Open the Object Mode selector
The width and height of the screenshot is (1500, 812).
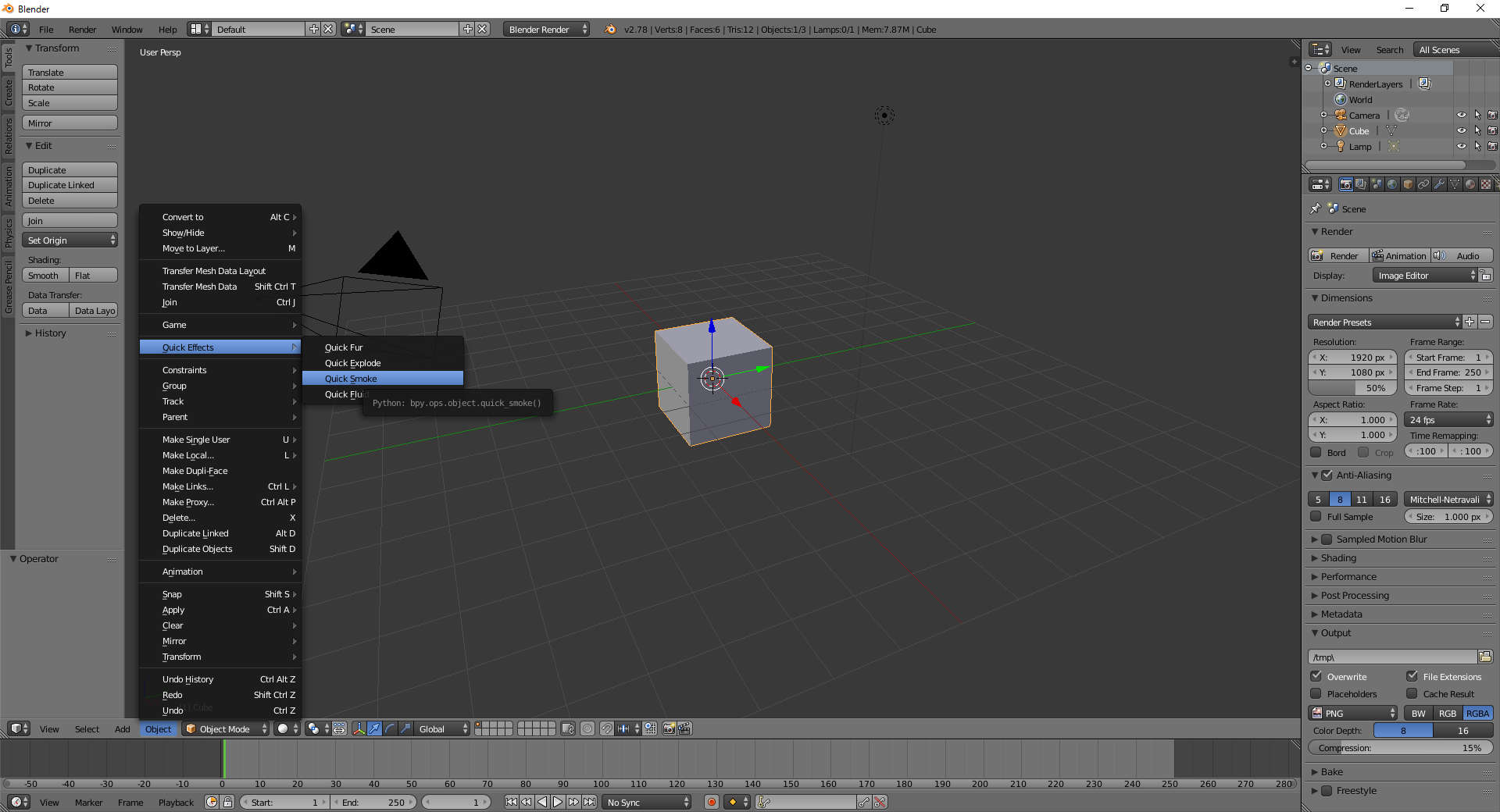click(x=226, y=729)
